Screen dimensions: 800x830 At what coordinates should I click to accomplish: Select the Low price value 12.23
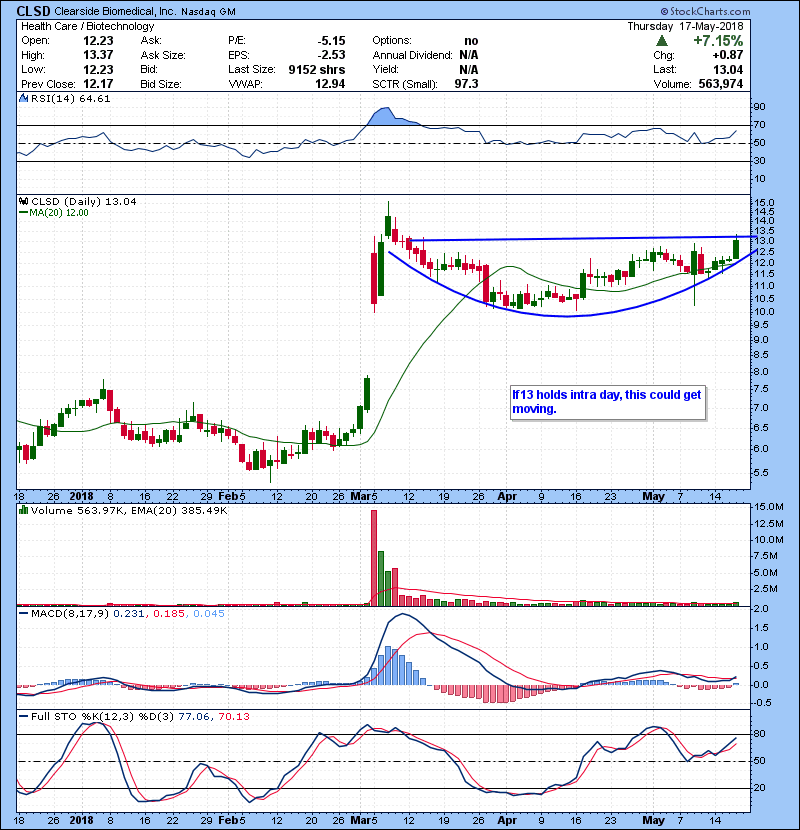(x=98, y=69)
